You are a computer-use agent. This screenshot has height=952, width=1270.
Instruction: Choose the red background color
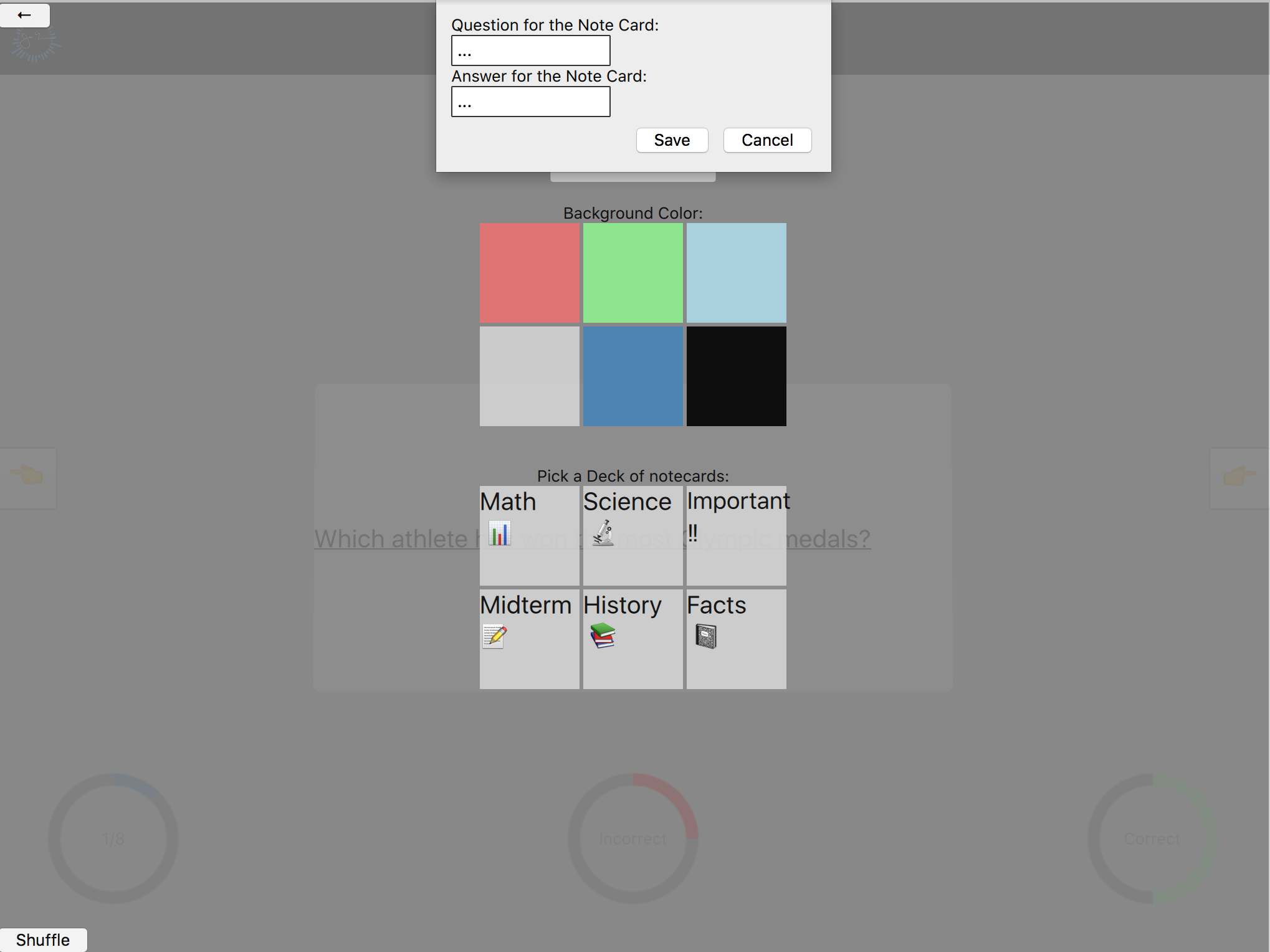(x=529, y=273)
